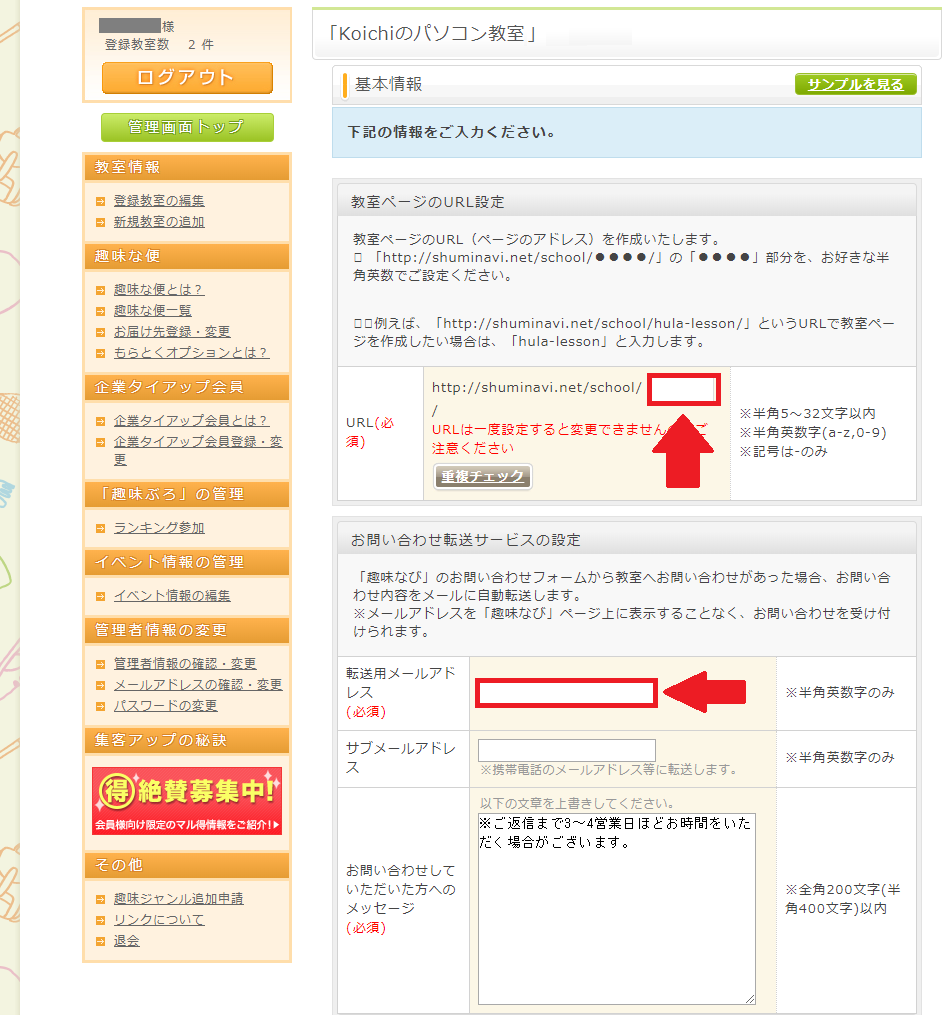Open 新規教室の追加 link
The width and height of the screenshot is (943, 1015).
click(x=159, y=222)
